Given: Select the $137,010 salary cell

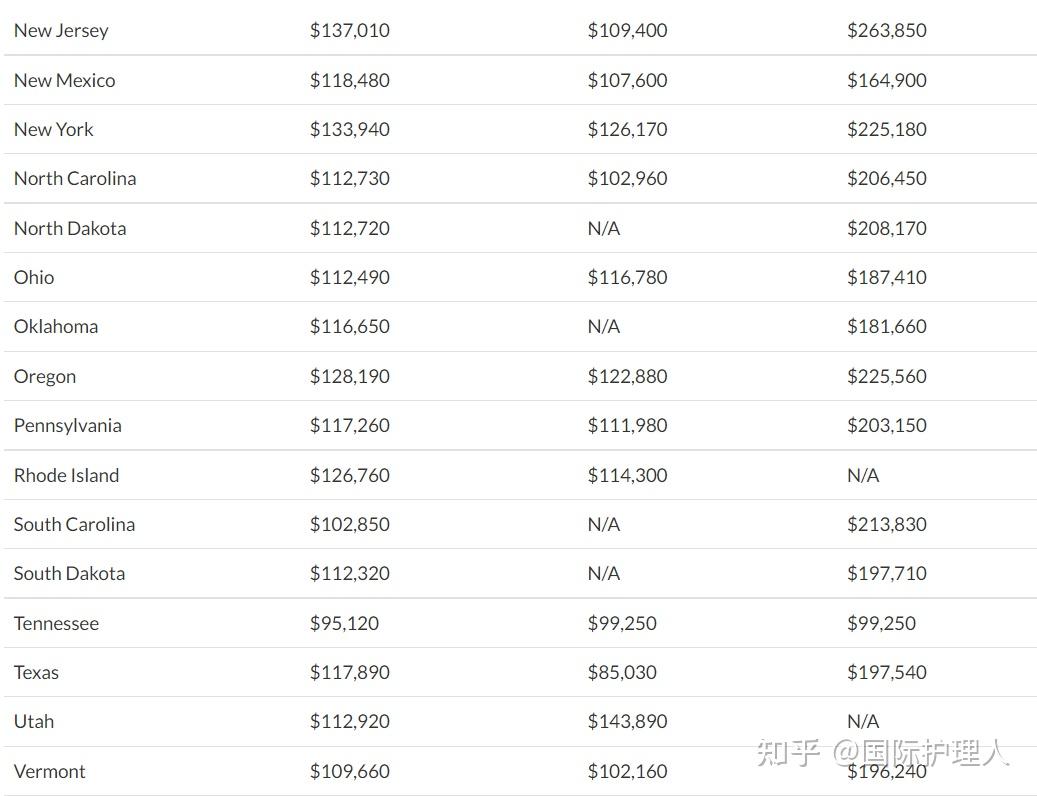Looking at the screenshot, I should pos(349,30).
